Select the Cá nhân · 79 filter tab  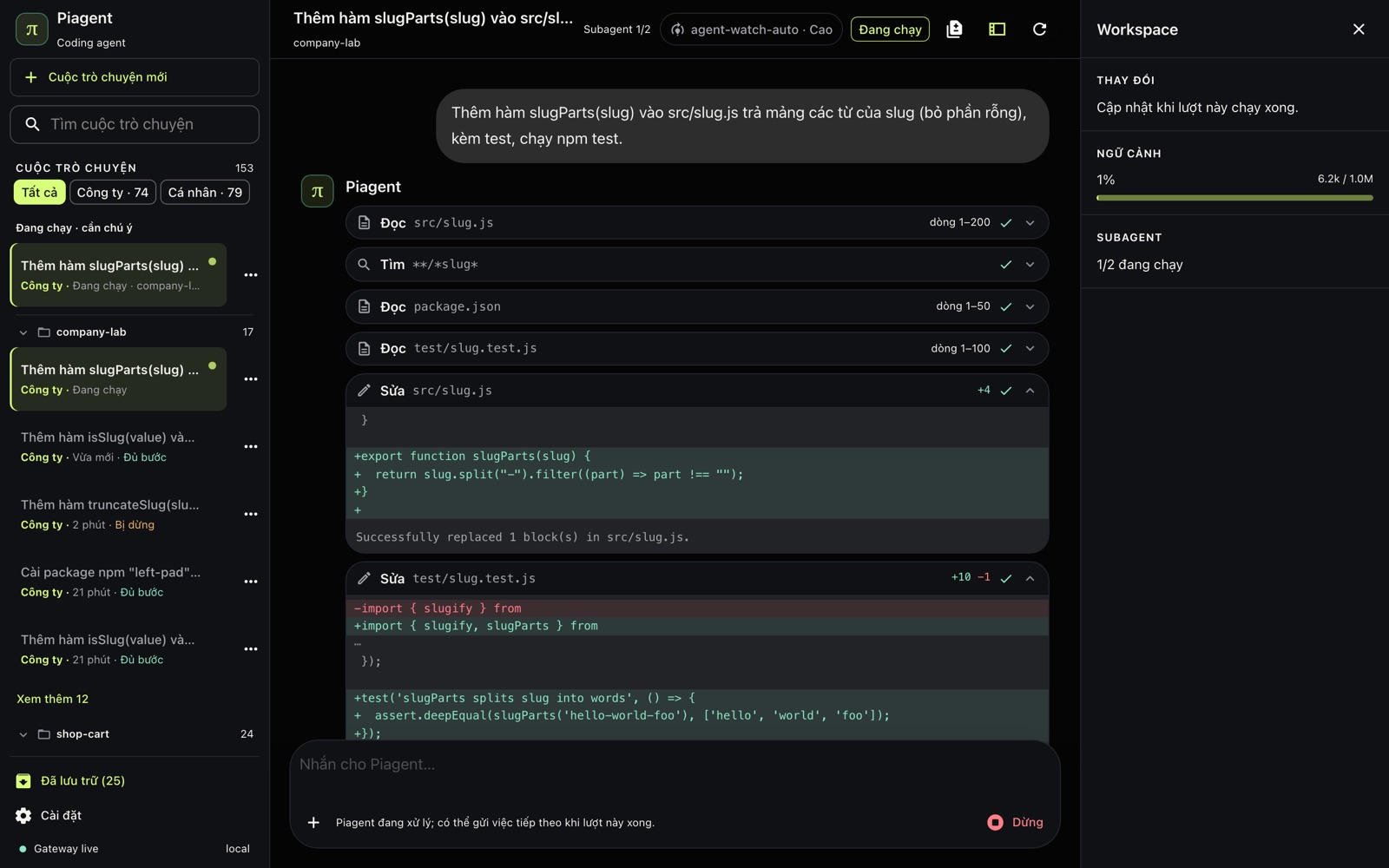click(x=205, y=193)
